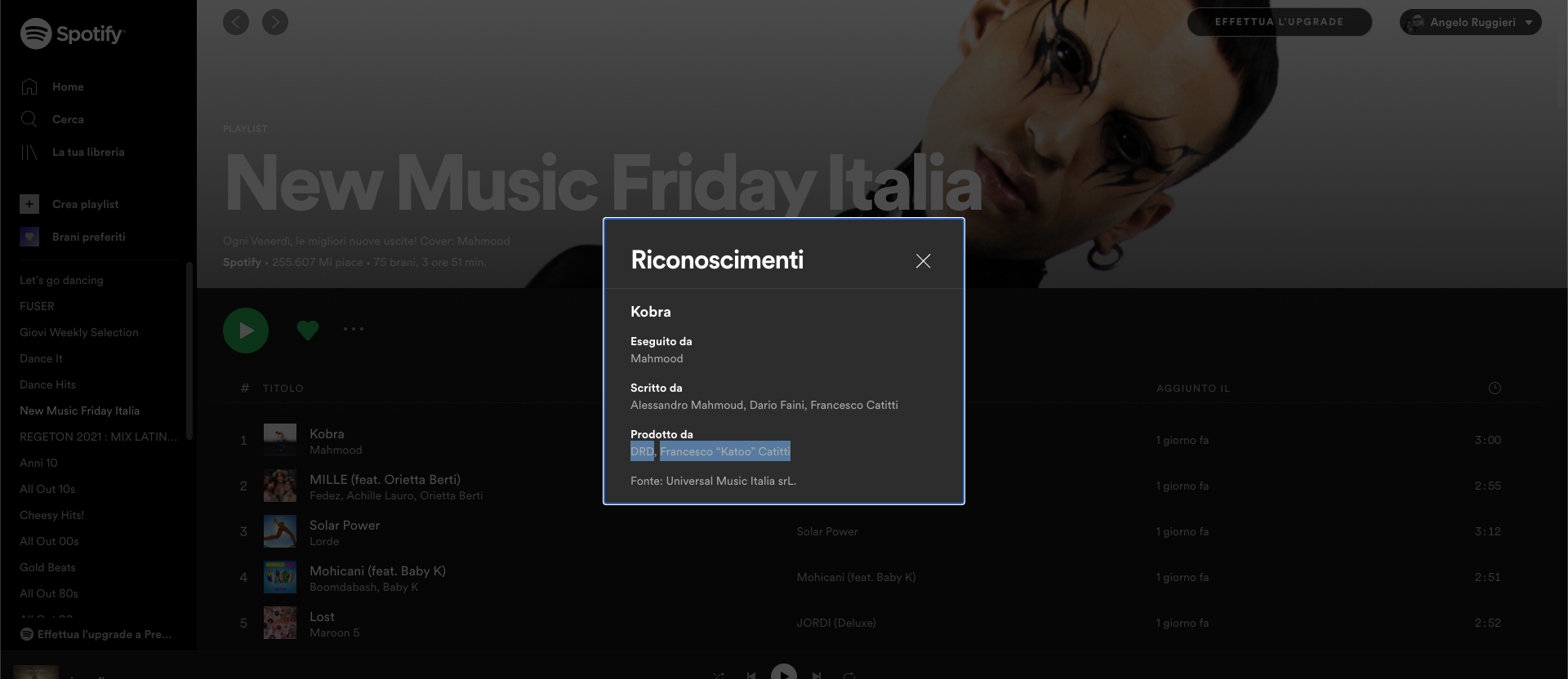Screen dimensions: 1568x679
Task: Sort by the clock duration column icon
Action: 1494,388
